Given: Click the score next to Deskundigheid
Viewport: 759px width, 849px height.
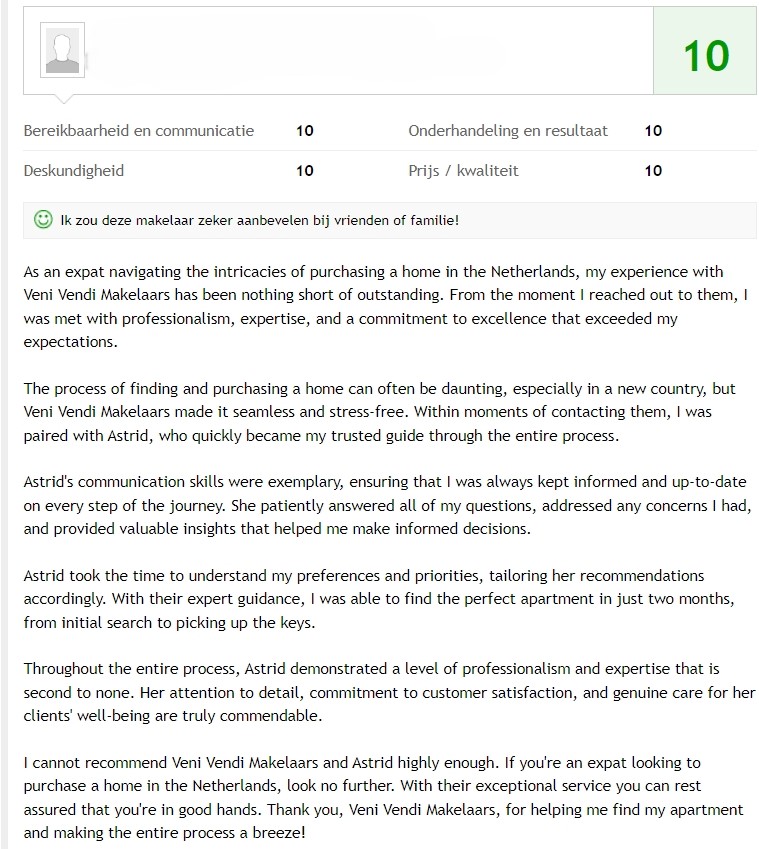Looking at the screenshot, I should coord(305,171).
